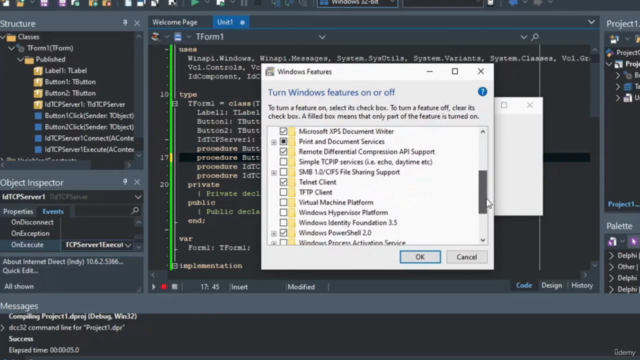Switch to the History view tab
This screenshot has height=360, width=640.
(582, 286)
